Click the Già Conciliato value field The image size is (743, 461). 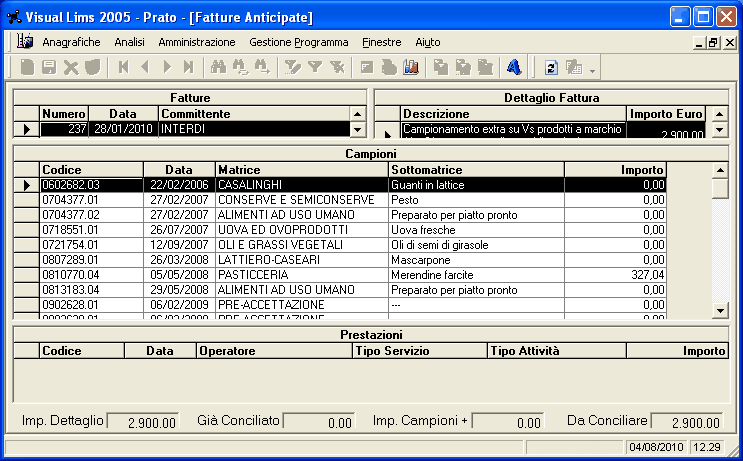319,422
